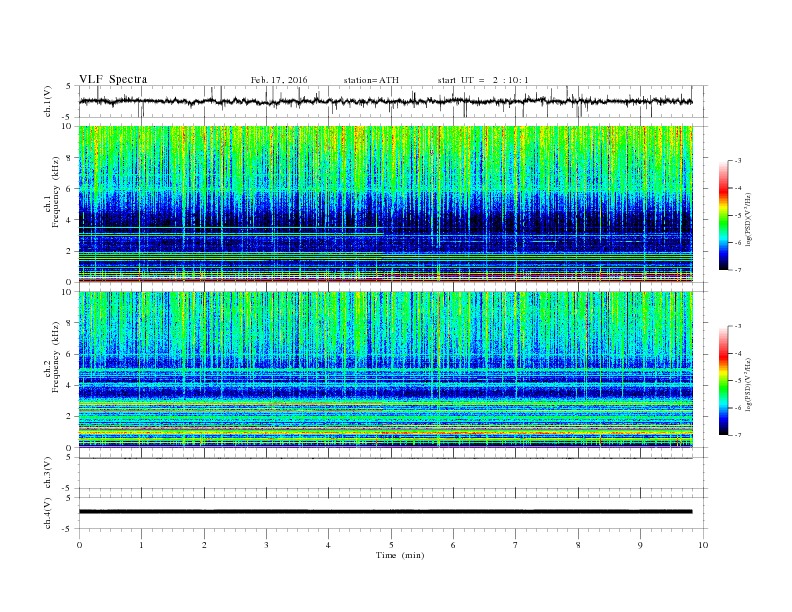Click the ch.1 spectrogram image

385,204
